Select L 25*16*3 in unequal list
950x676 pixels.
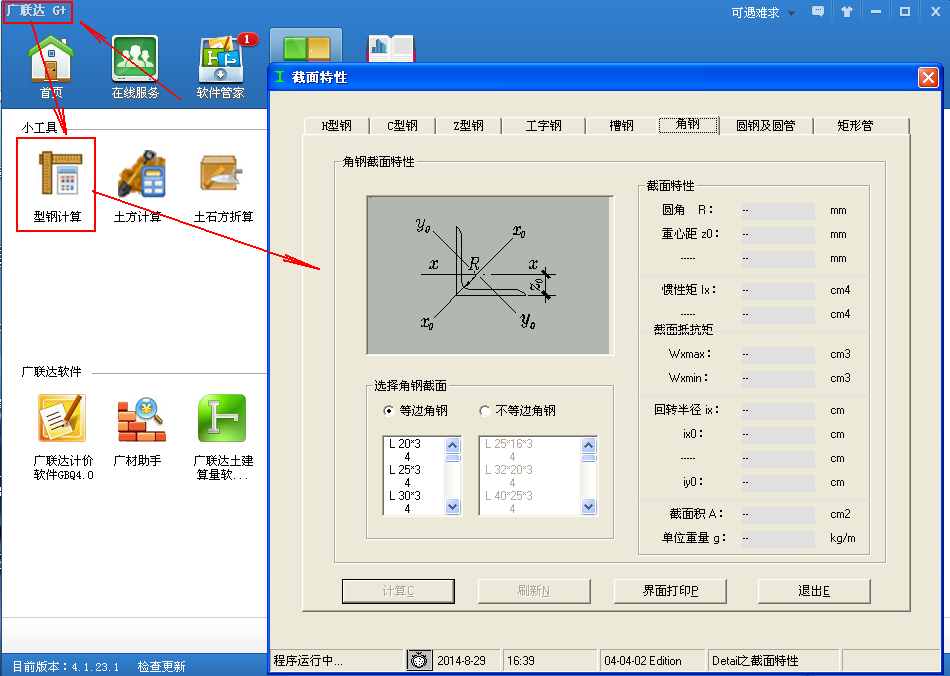509,444
